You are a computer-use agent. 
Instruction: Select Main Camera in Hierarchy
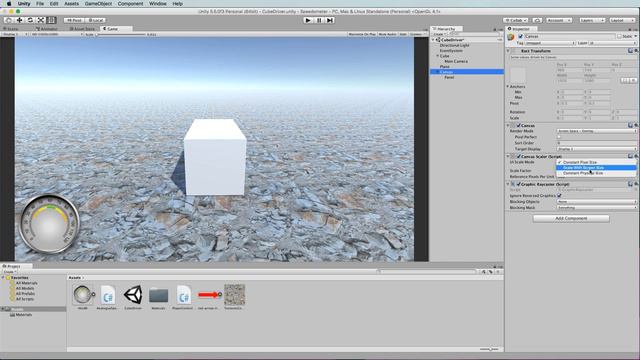coord(456,61)
